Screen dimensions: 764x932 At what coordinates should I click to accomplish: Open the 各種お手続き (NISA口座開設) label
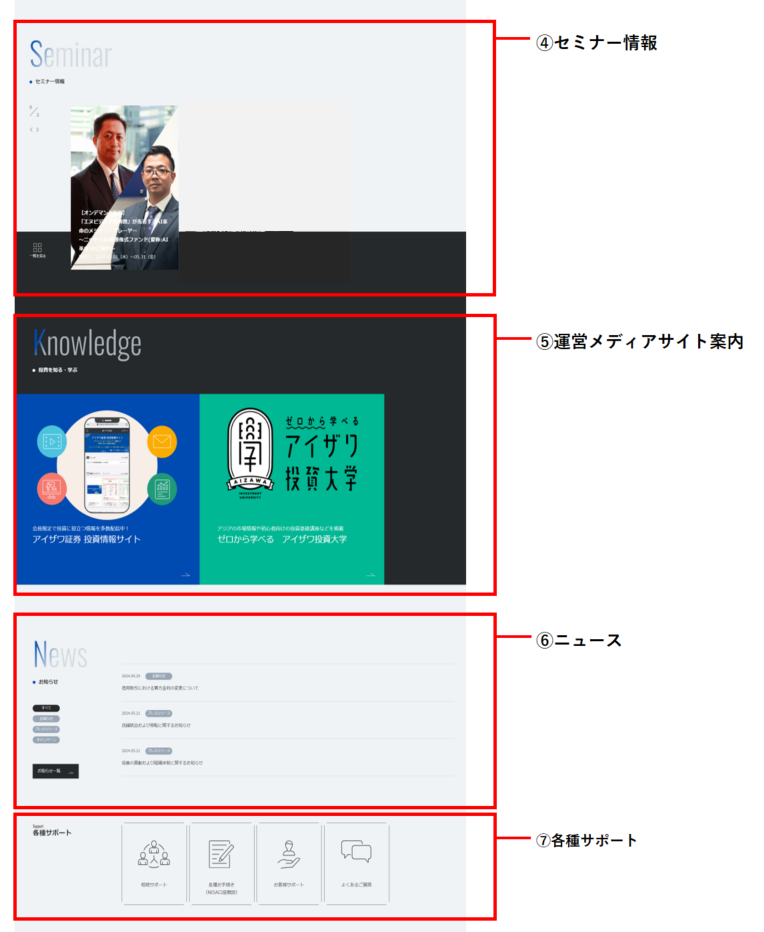click(221, 888)
